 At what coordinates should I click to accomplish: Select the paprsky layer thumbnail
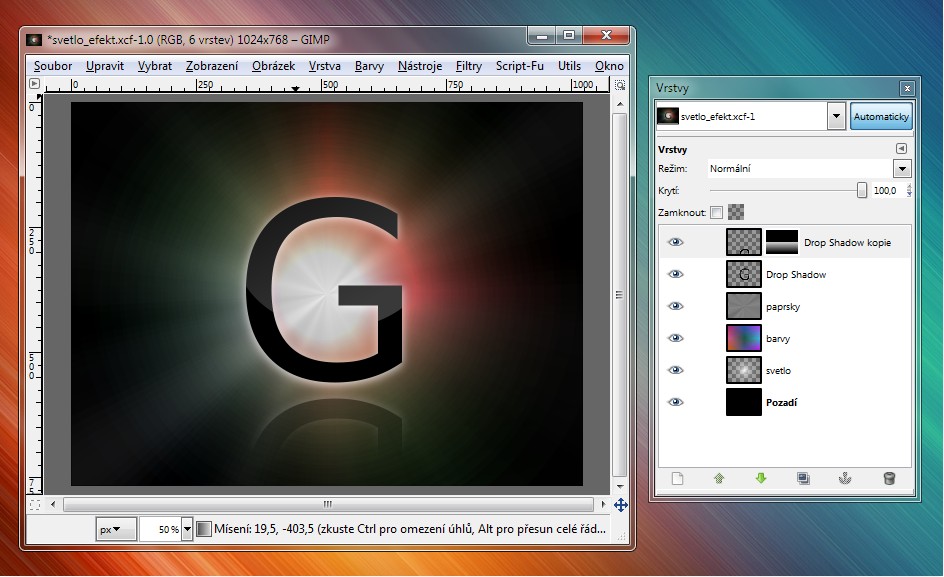pyautogui.click(x=744, y=306)
